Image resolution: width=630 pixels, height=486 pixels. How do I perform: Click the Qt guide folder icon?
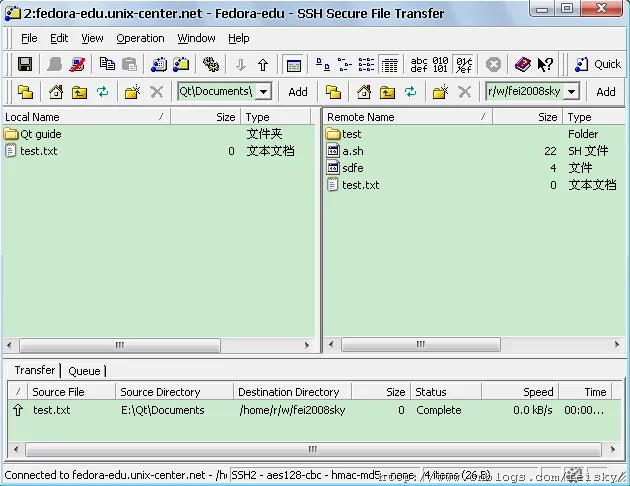pyautogui.click(x=11, y=133)
